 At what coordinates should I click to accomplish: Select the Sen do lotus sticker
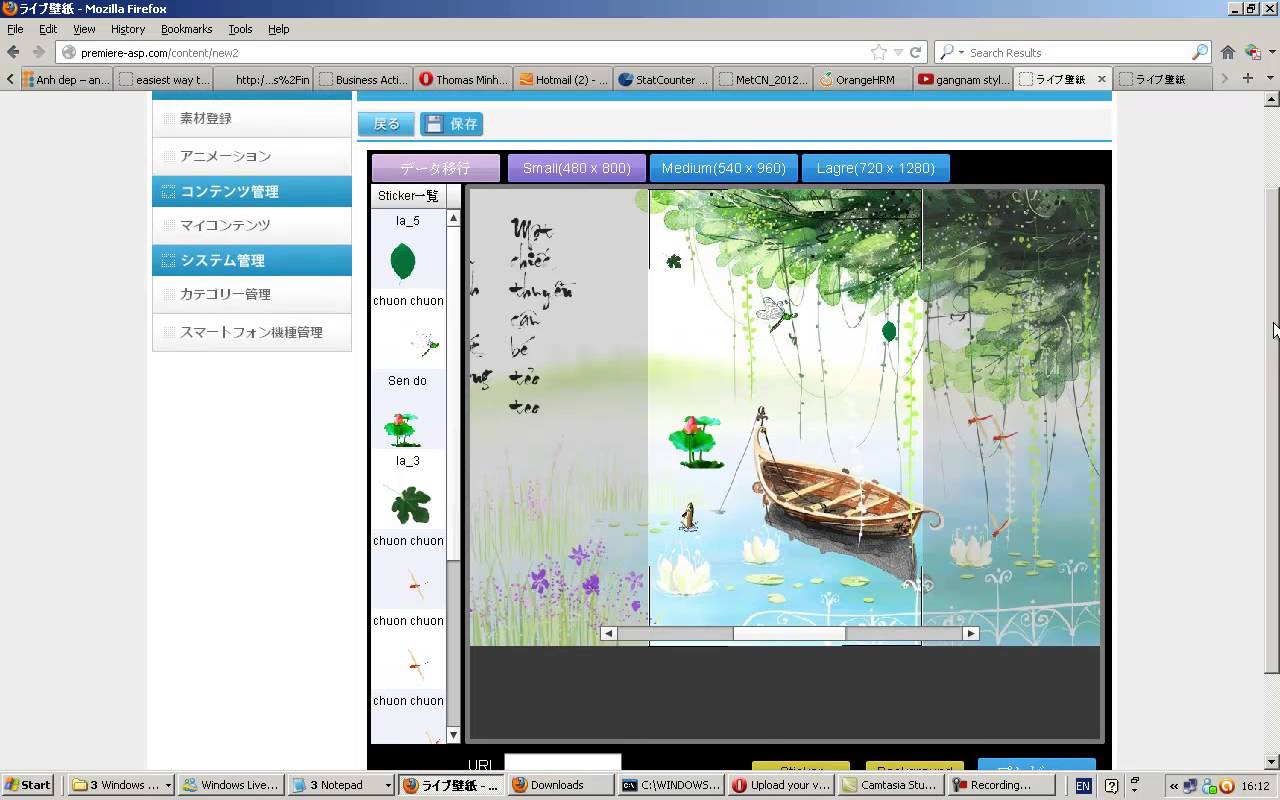pyautogui.click(x=401, y=427)
